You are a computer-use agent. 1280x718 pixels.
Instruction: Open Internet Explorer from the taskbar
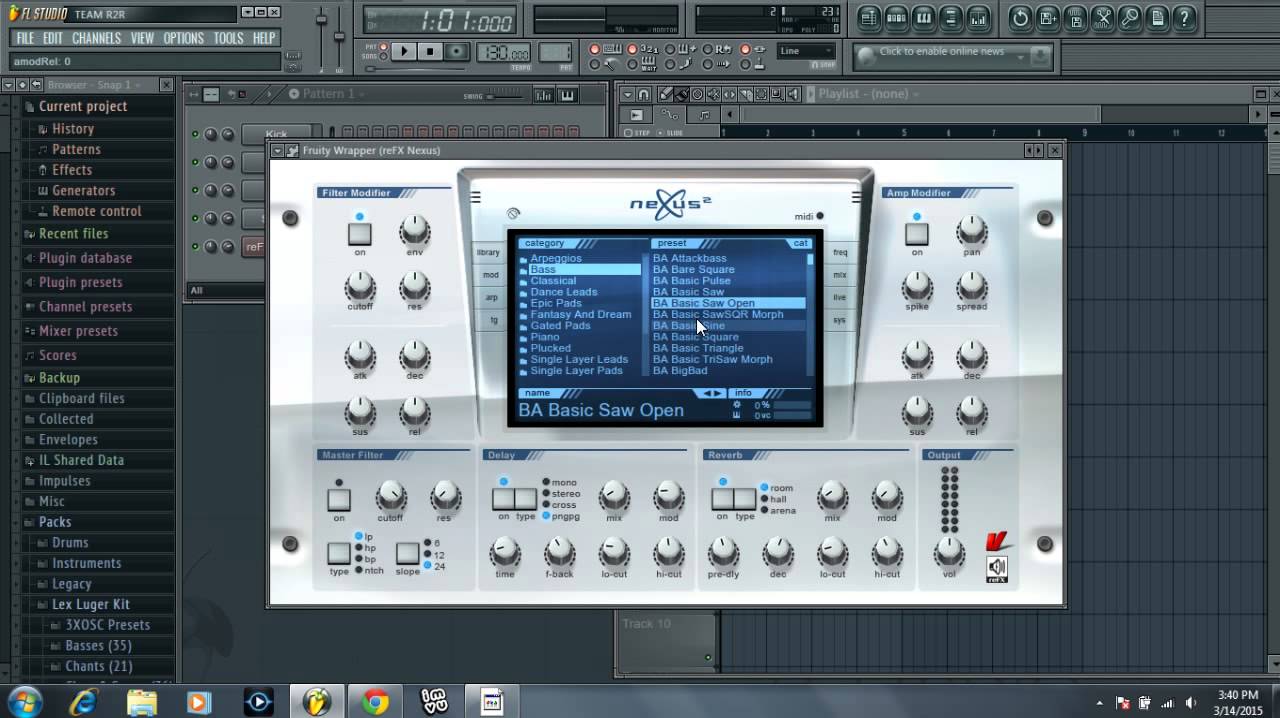(83, 702)
